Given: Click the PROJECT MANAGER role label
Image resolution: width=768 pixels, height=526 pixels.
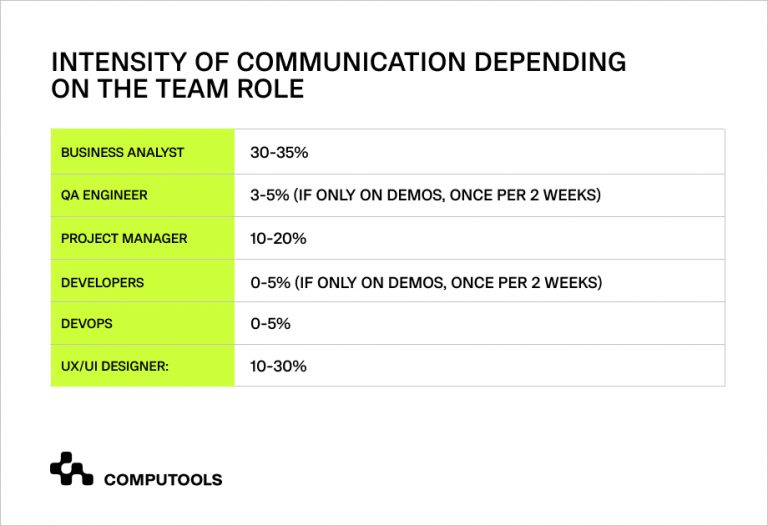Looking at the screenshot, I should (x=124, y=239).
